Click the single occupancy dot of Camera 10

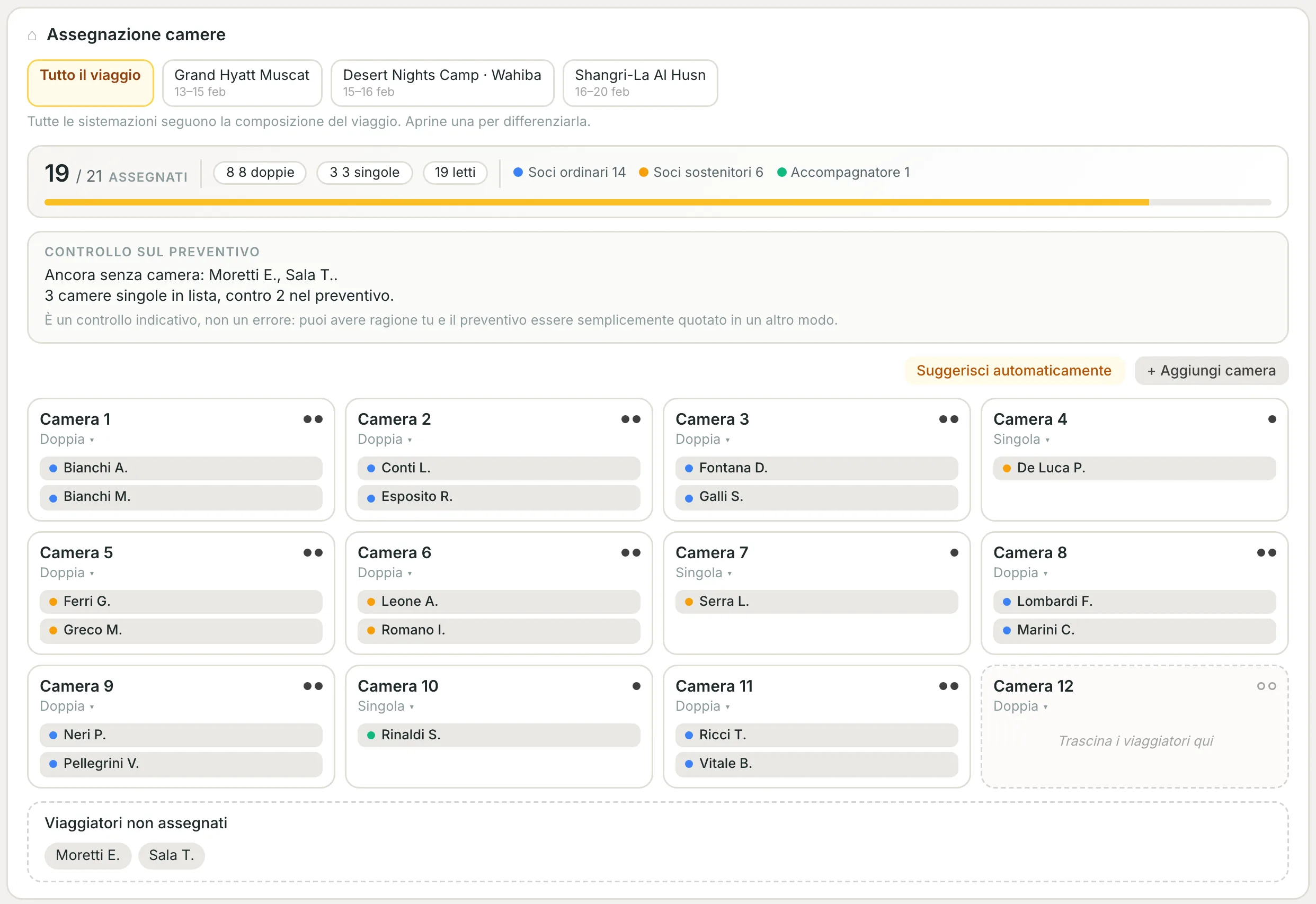pyautogui.click(x=636, y=686)
